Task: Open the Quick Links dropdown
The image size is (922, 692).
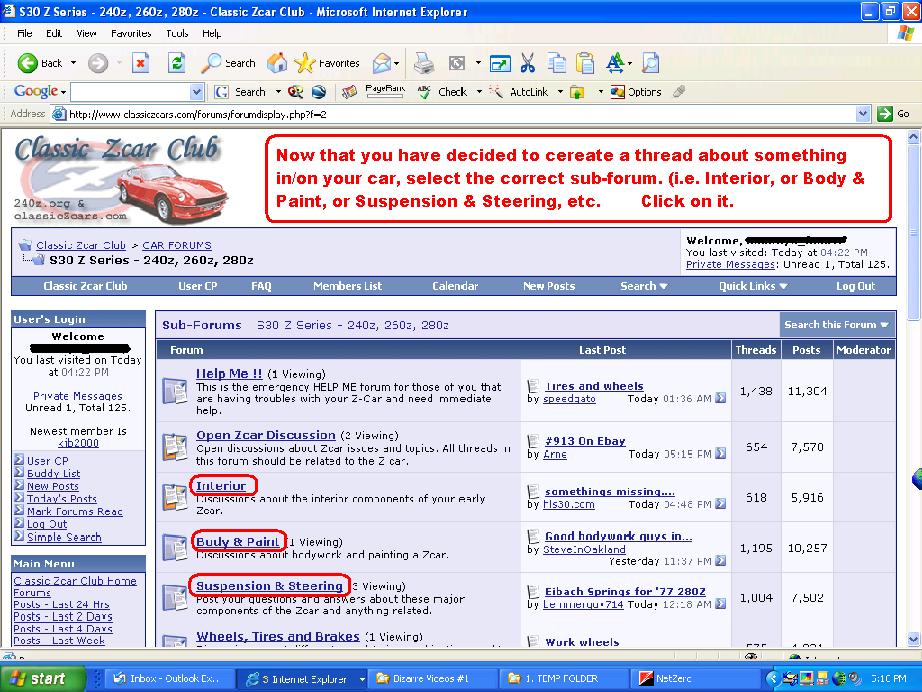Action: 753,286
